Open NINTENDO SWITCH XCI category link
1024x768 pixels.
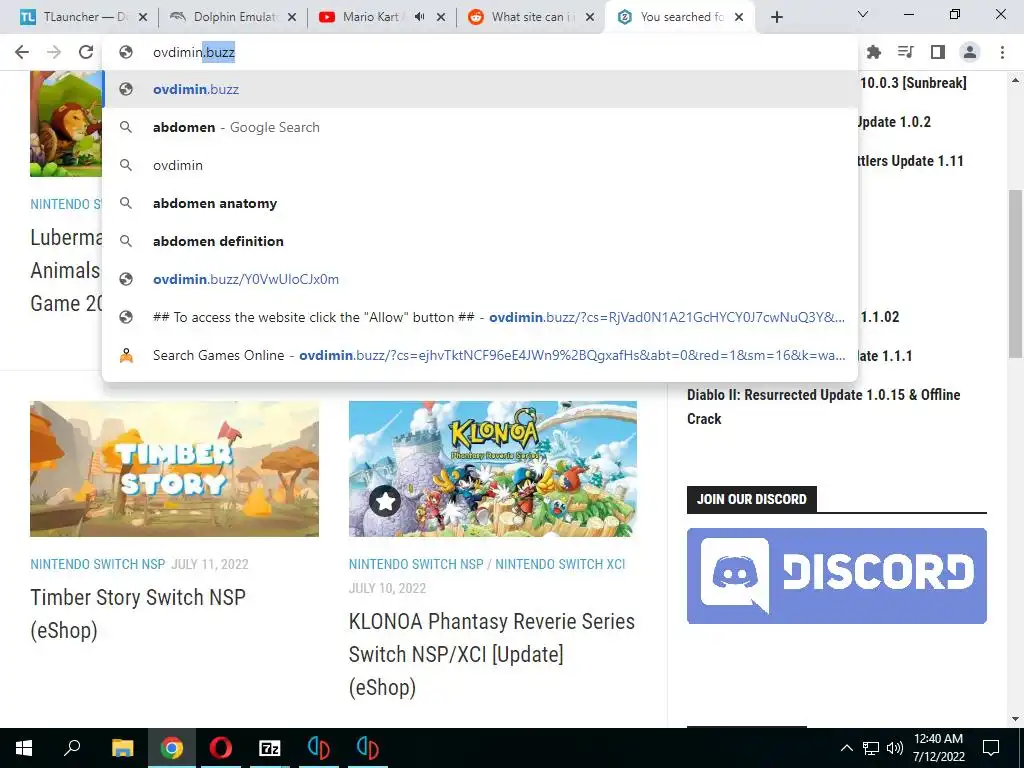[560, 564]
